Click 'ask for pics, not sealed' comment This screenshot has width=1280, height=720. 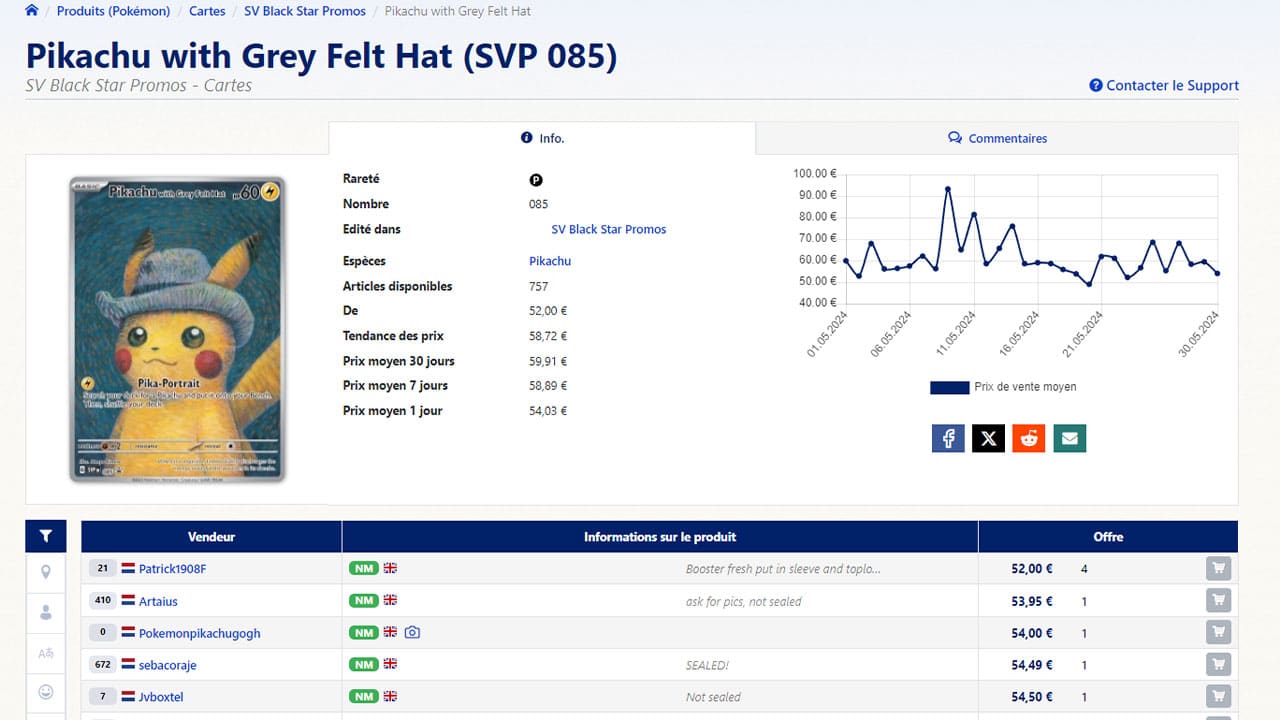tap(743, 601)
